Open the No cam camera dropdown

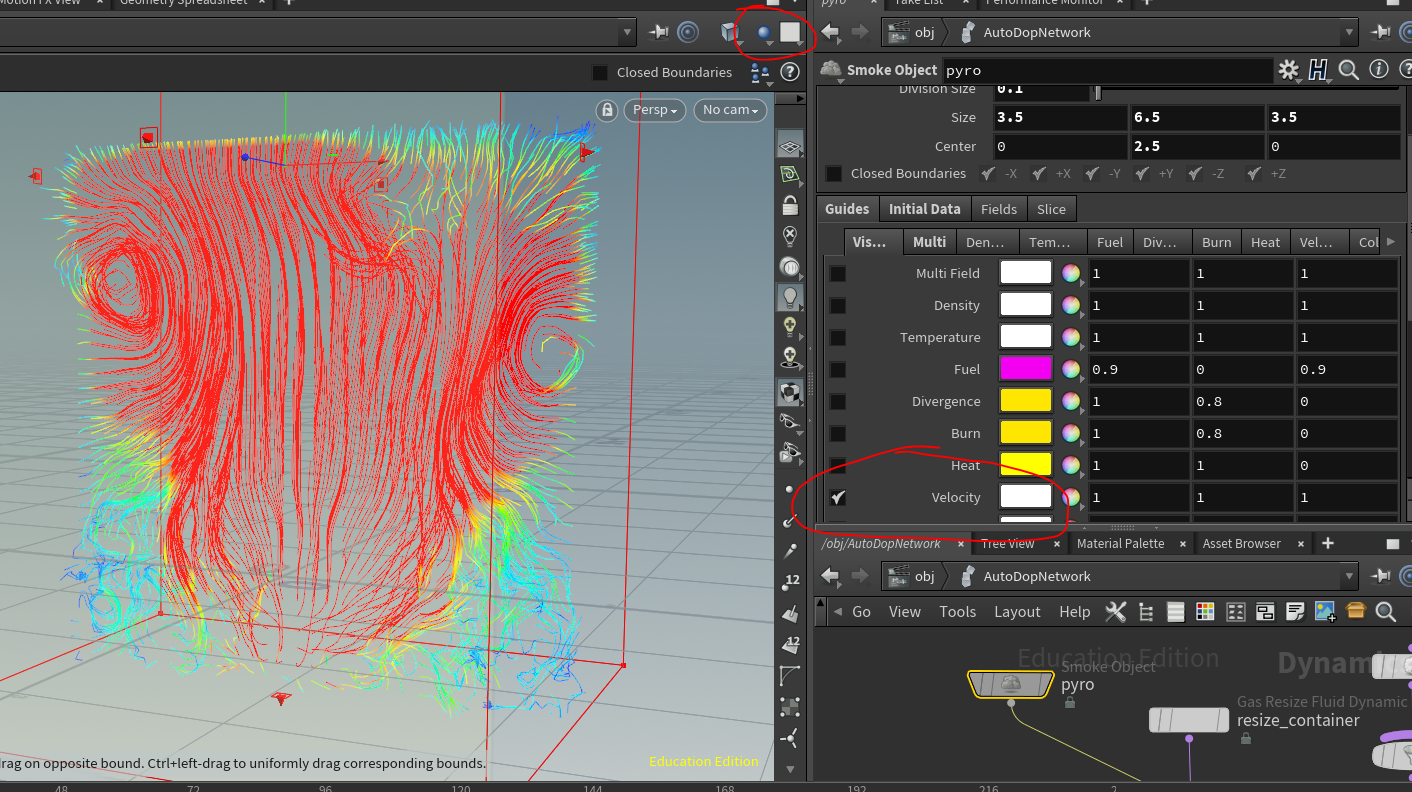click(x=732, y=110)
